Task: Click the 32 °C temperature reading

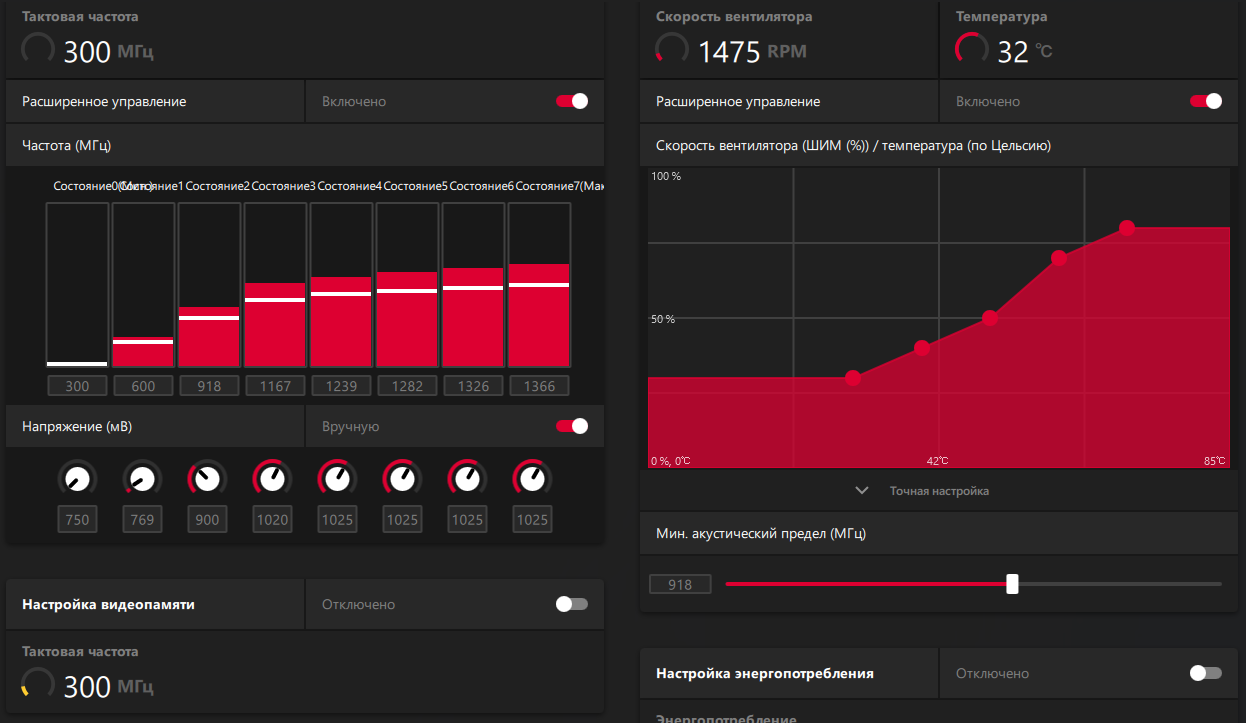Action: 1025,52
